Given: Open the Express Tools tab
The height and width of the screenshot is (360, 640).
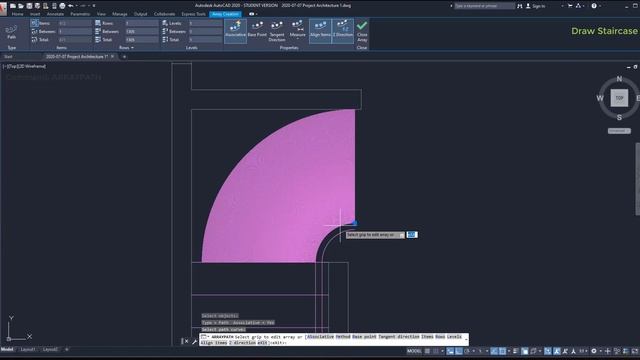Looking at the screenshot, I should (x=193, y=14).
